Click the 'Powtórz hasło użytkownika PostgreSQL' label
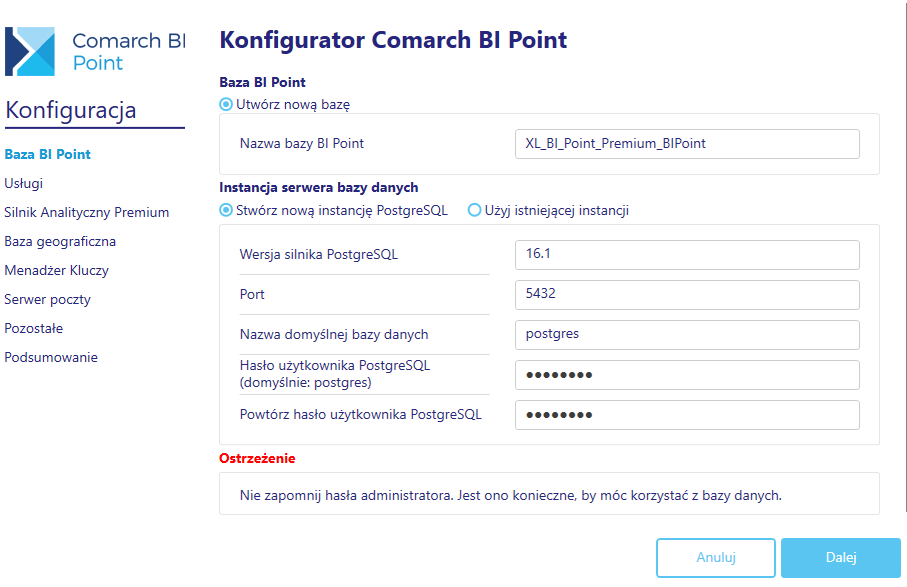The image size is (907, 587). [x=360, y=415]
